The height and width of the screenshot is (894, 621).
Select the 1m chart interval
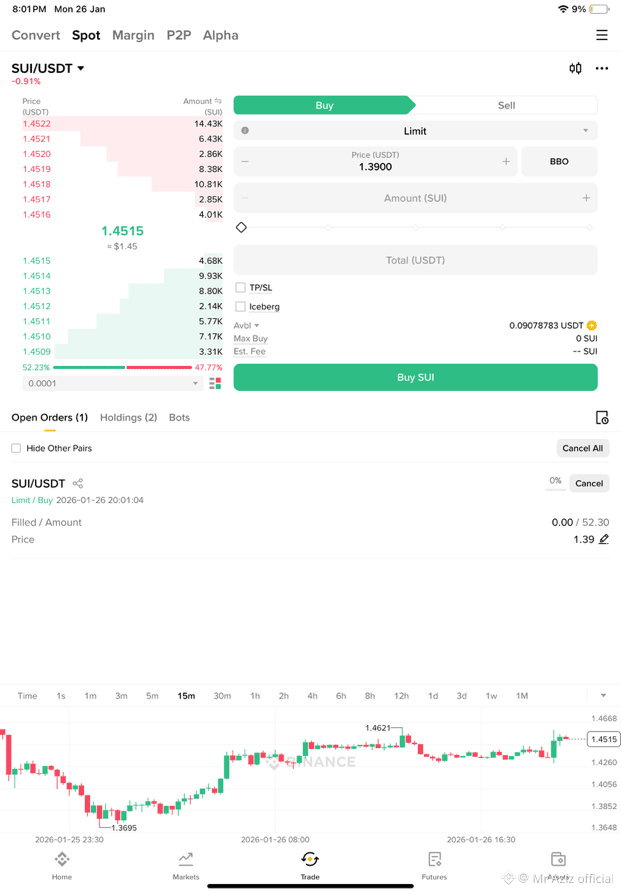click(x=91, y=696)
